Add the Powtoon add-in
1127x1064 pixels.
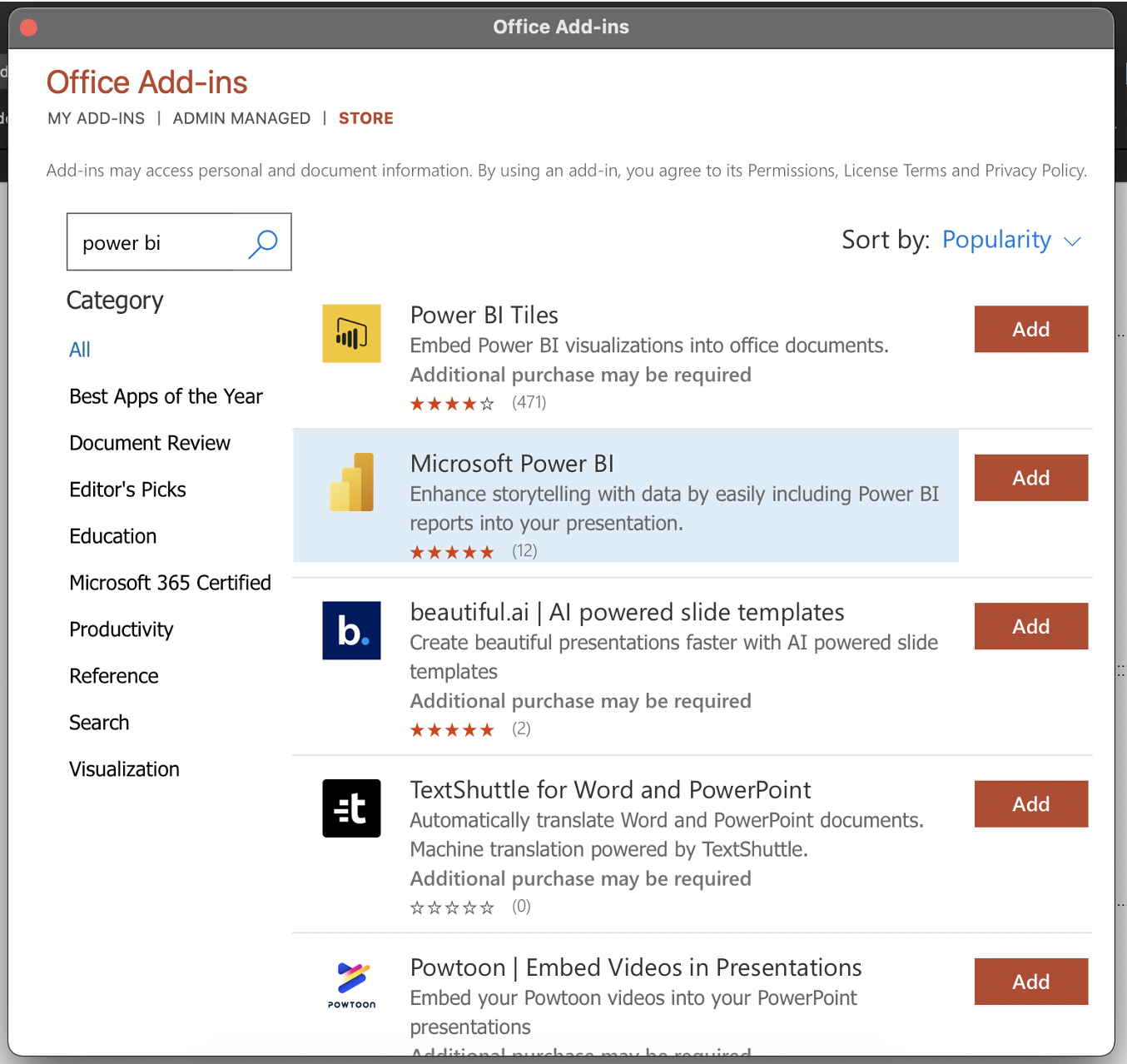coord(1031,982)
